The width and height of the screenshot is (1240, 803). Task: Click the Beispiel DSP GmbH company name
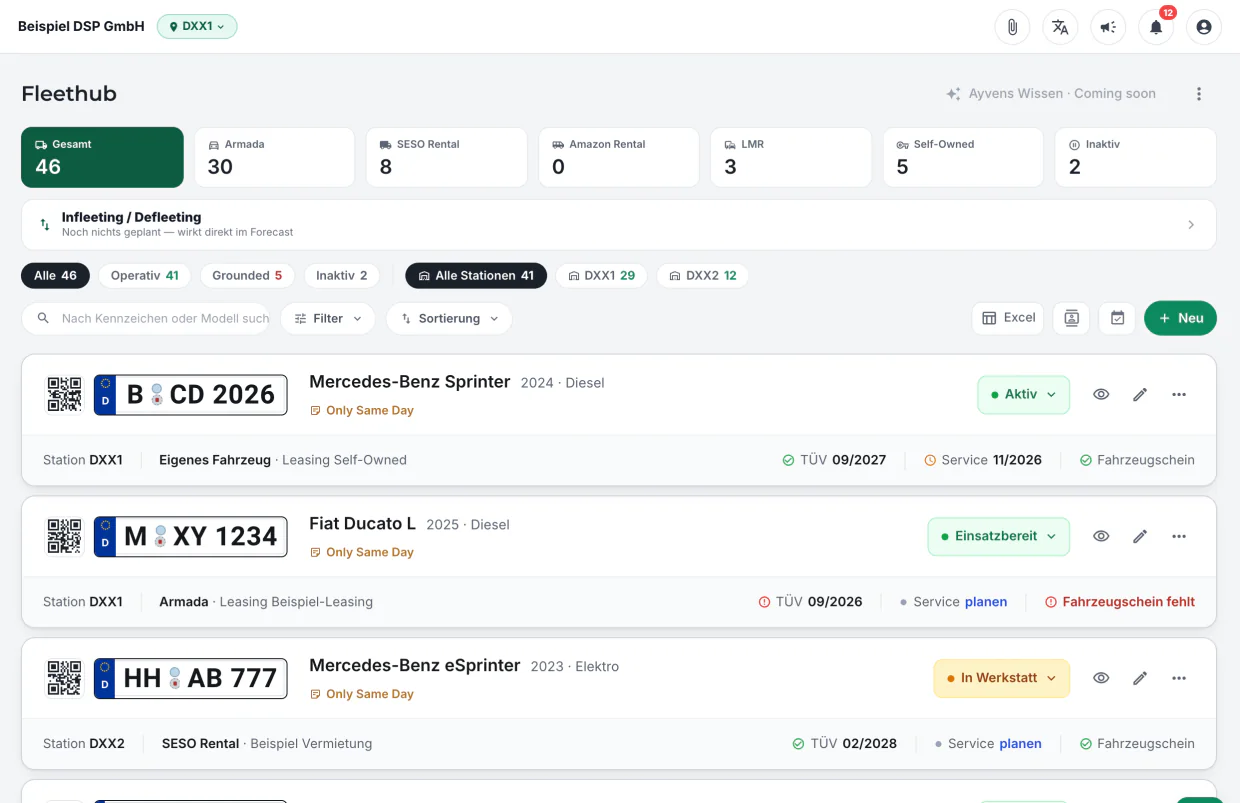click(x=81, y=27)
